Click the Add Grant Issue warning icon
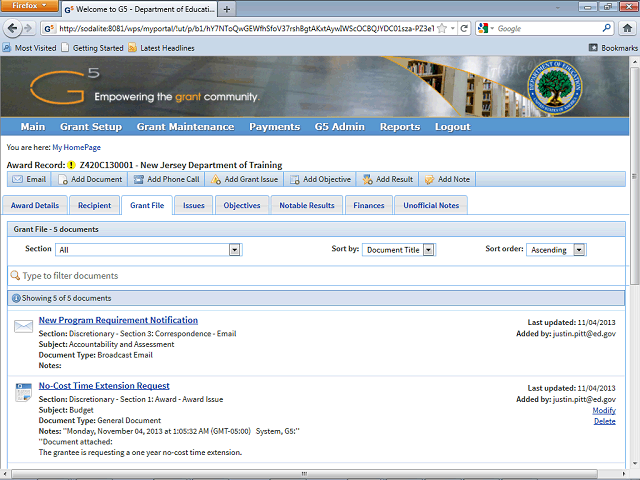 coord(216,179)
